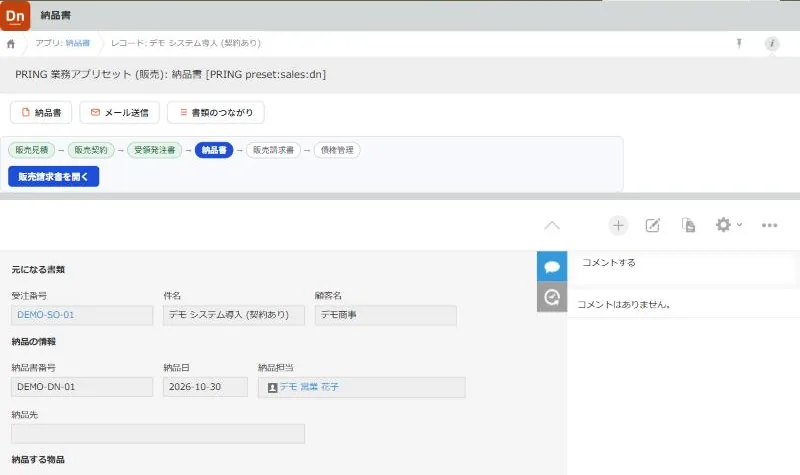Image resolution: width=800 pixels, height=475 pixels.
Task: Click the 納品の情報 section heading
Action: click(34, 341)
